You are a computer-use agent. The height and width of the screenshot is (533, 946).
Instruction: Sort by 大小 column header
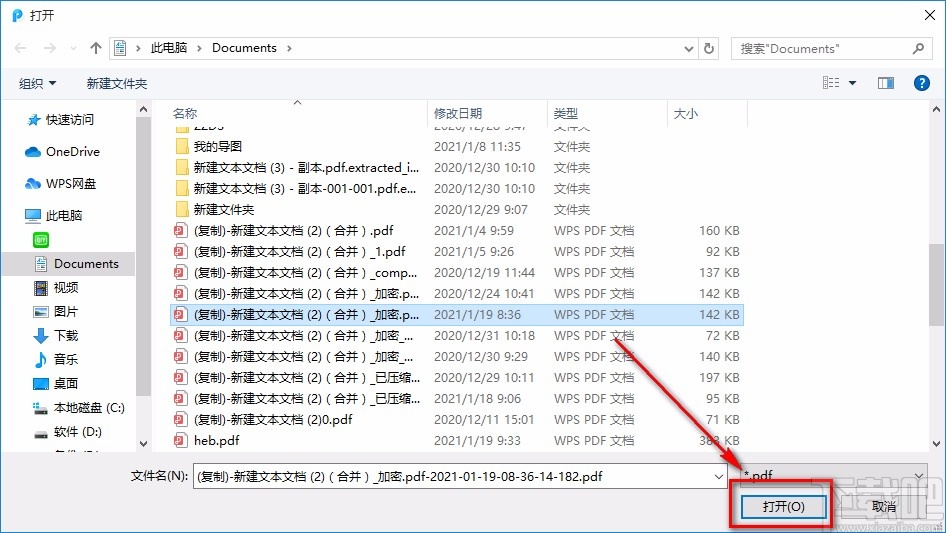coord(685,113)
